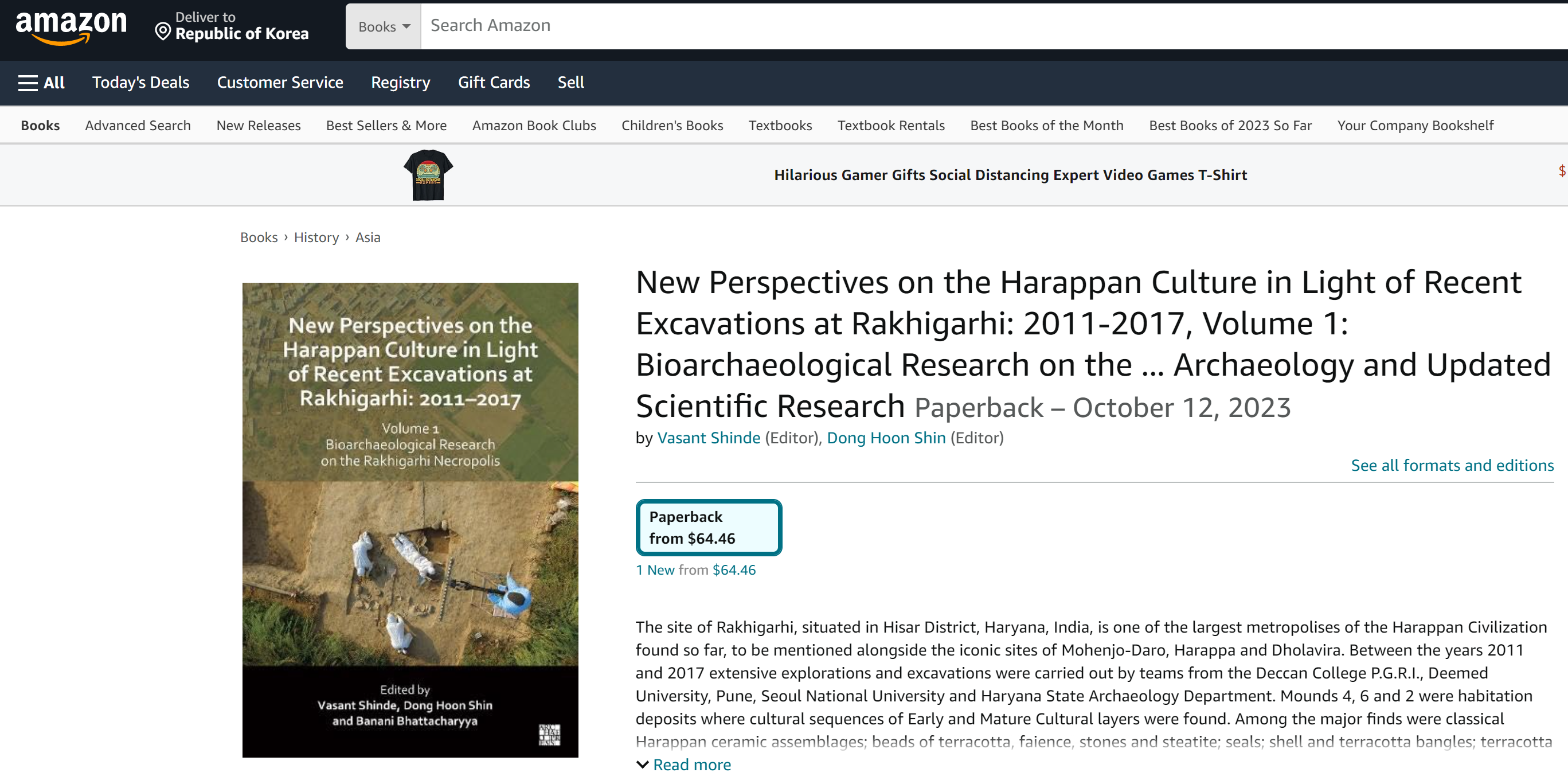This screenshot has height=784, width=1568.
Task: Click the Asia breadcrumb link
Action: 367,237
